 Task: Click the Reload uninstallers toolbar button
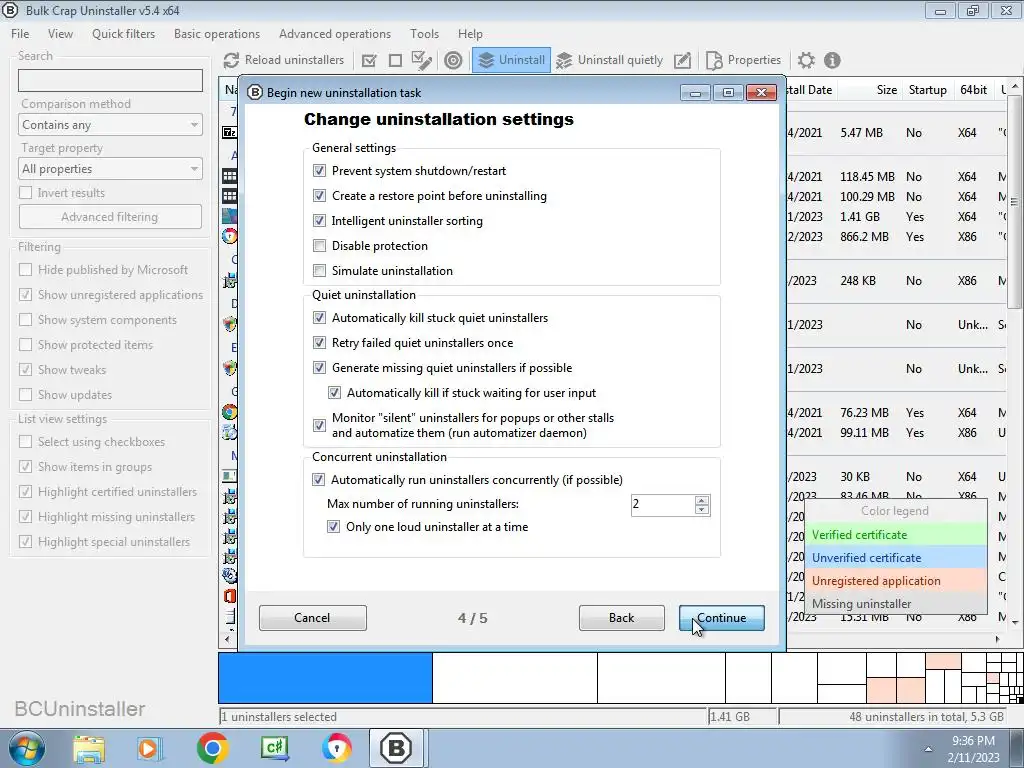pyautogui.click(x=283, y=60)
